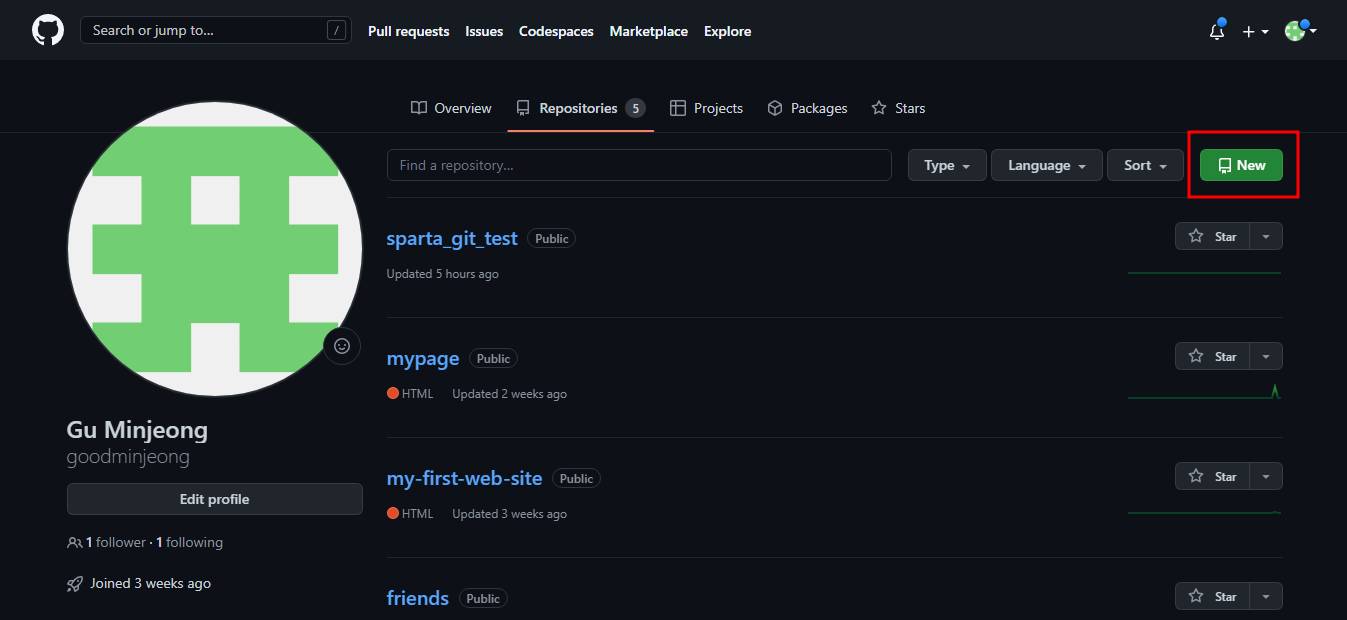Screen dimensions: 1347x620
Task: Select the Repositories tab
Action: (x=580, y=108)
